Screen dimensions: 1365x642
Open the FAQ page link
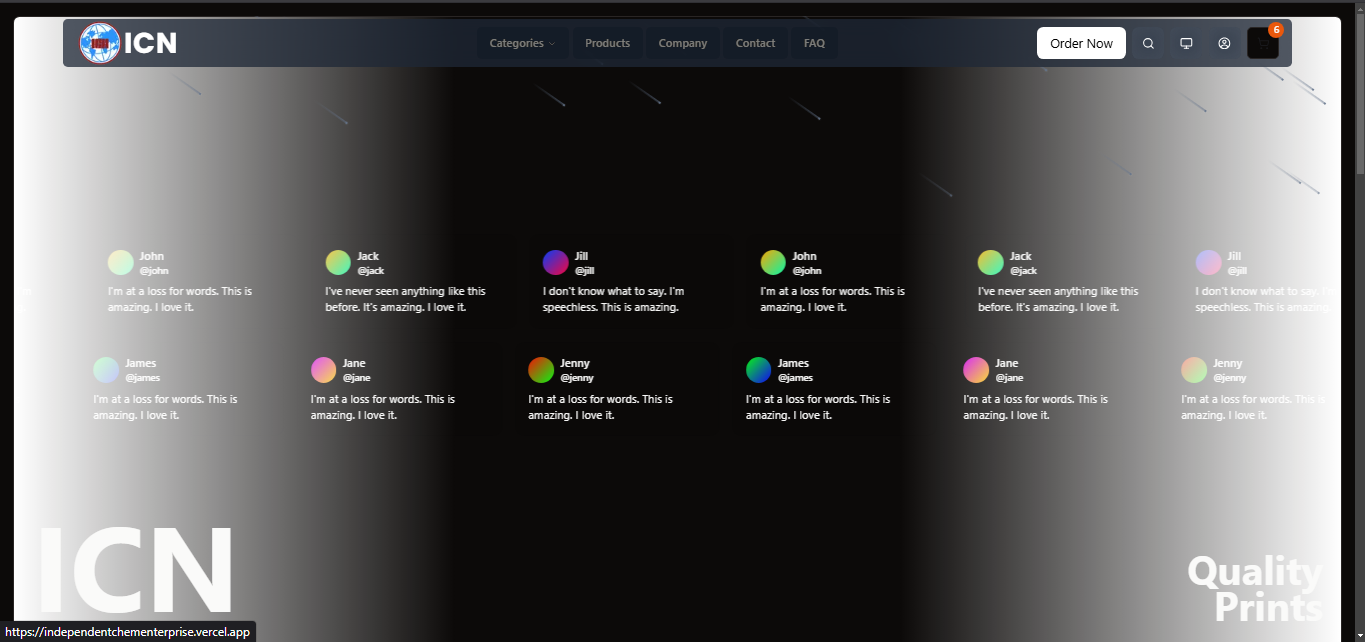point(814,43)
